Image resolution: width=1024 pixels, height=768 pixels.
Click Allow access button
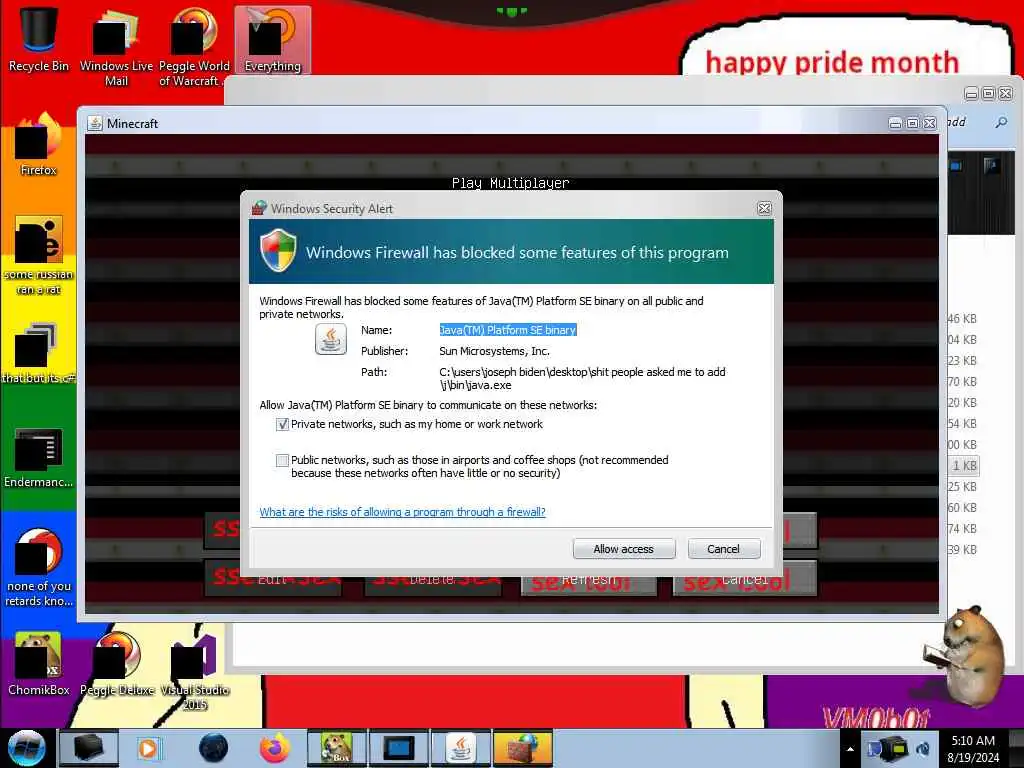[624, 549]
